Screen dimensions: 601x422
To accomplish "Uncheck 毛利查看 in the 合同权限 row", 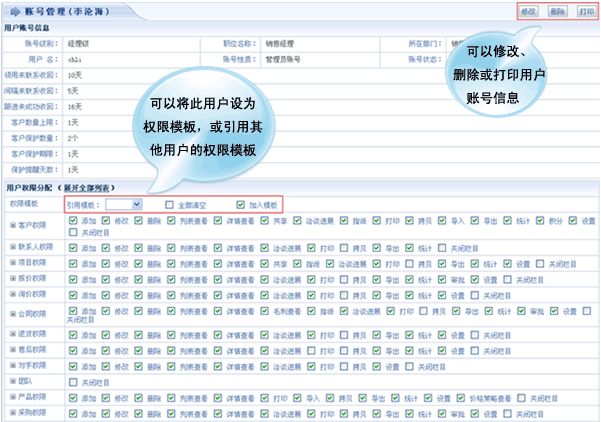I will tap(264, 311).
